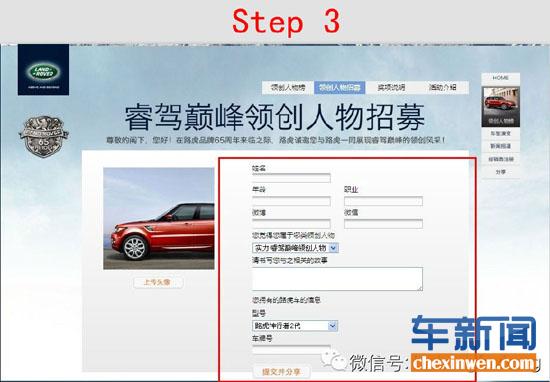Expand the 型号 car model dropdown
Viewport: 550px width, 382px height.
tap(295, 326)
